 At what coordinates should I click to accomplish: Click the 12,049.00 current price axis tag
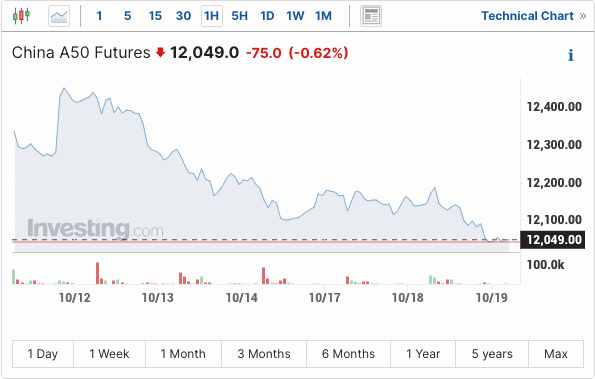point(552,240)
